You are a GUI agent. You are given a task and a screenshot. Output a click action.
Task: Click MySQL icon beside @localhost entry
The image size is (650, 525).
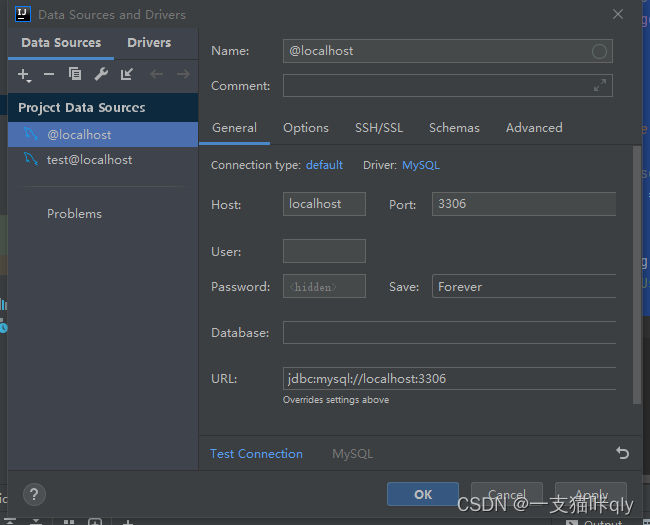point(31,134)
